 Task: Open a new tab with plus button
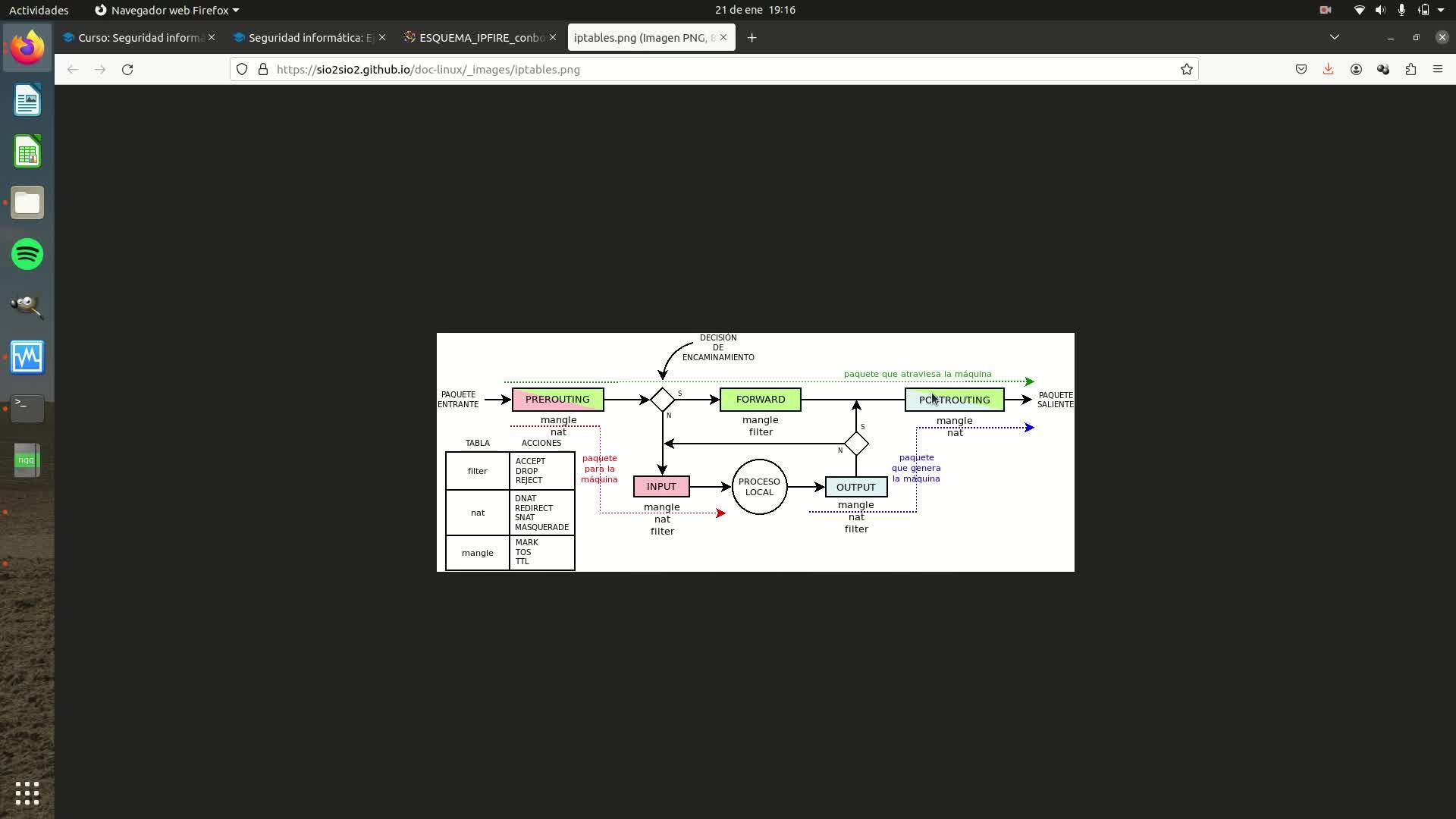pos(752,37)
